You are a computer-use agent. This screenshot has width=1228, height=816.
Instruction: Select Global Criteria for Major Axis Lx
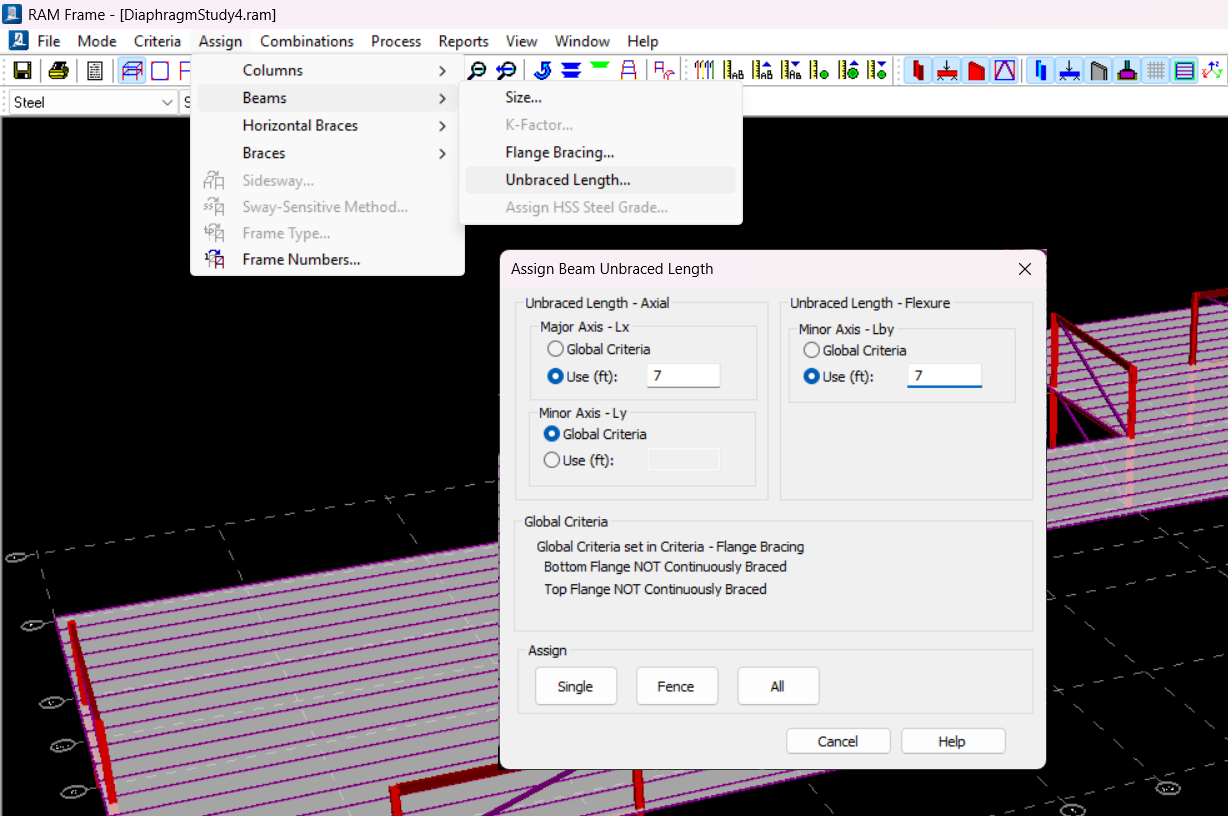[x=556, y=349]
